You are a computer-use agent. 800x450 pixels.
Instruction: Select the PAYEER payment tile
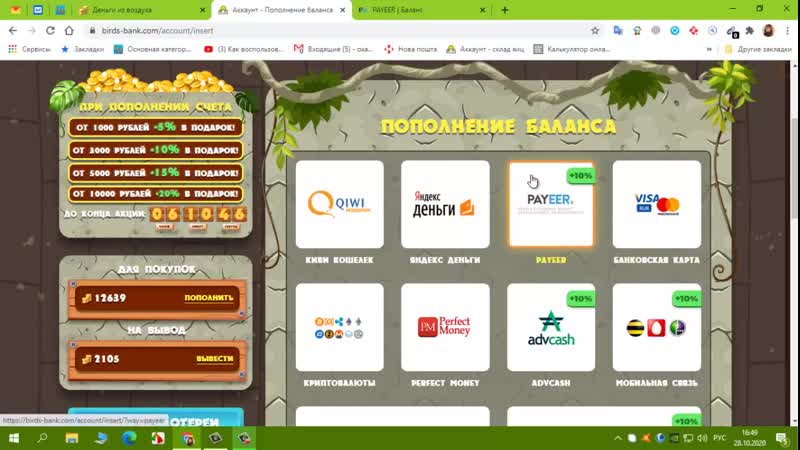click(551, 204)
